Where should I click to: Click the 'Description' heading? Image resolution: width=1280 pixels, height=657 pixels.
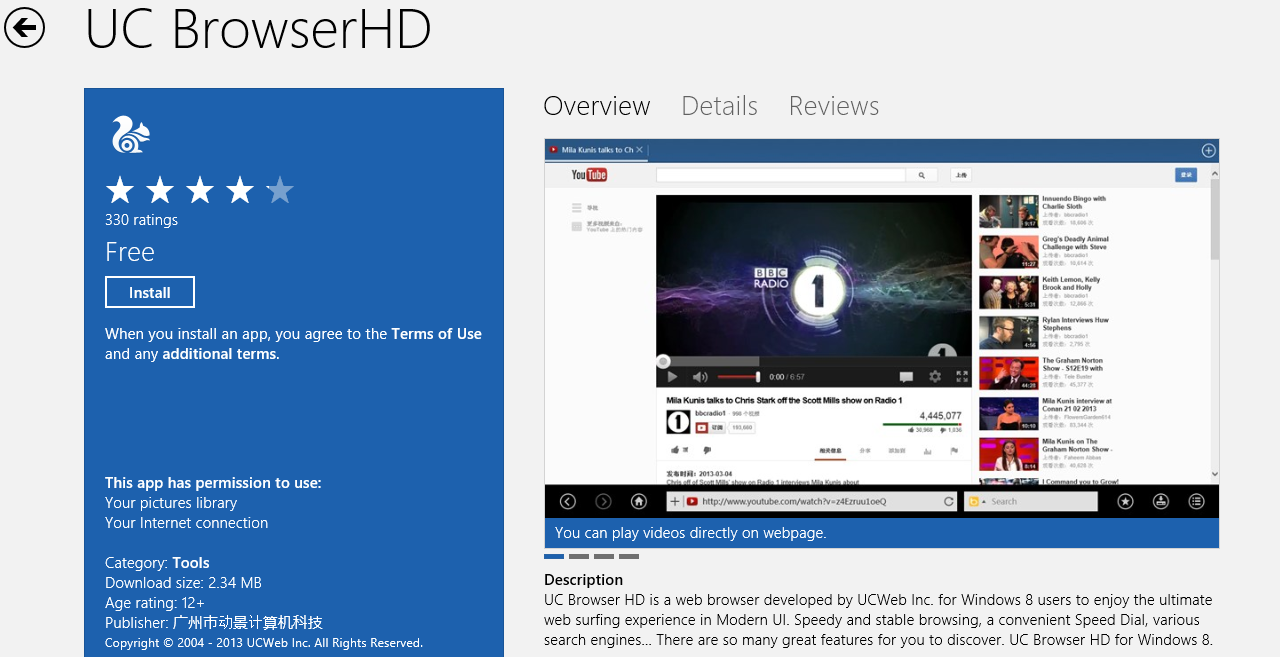click(x=583, y=580)
